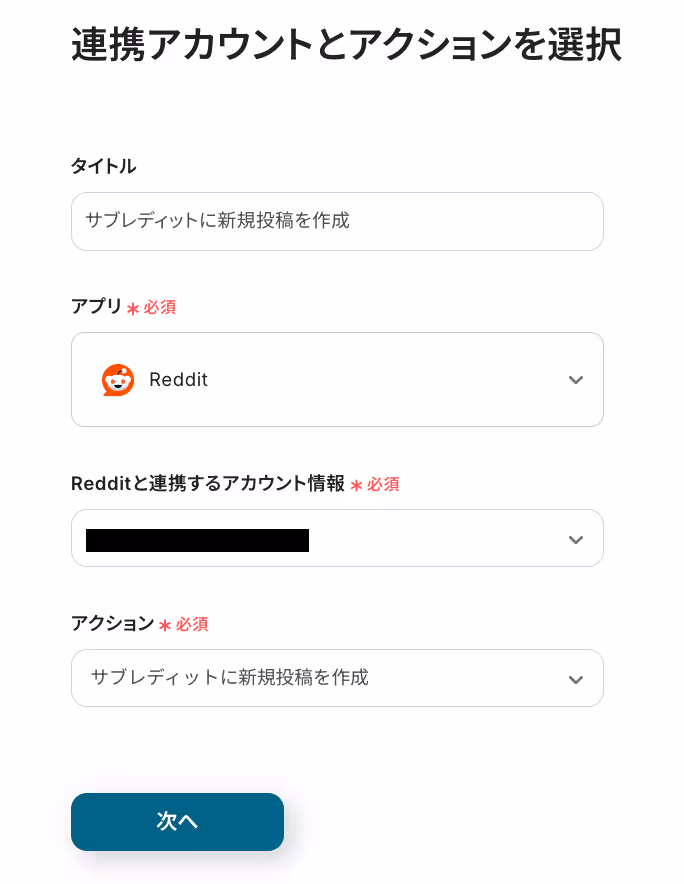Click the red asterisk beside アクション

click(165, 625)
